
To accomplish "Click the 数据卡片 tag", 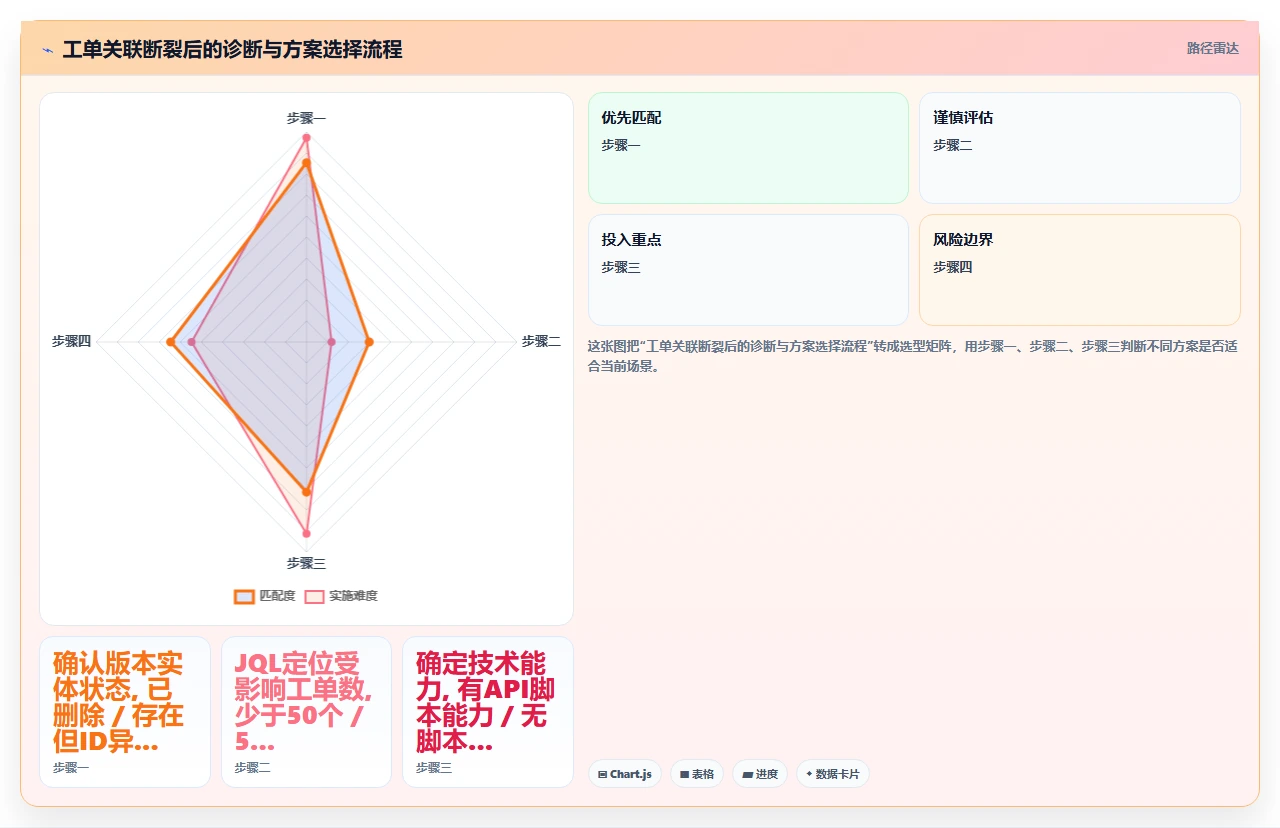I will click(833, 774).
